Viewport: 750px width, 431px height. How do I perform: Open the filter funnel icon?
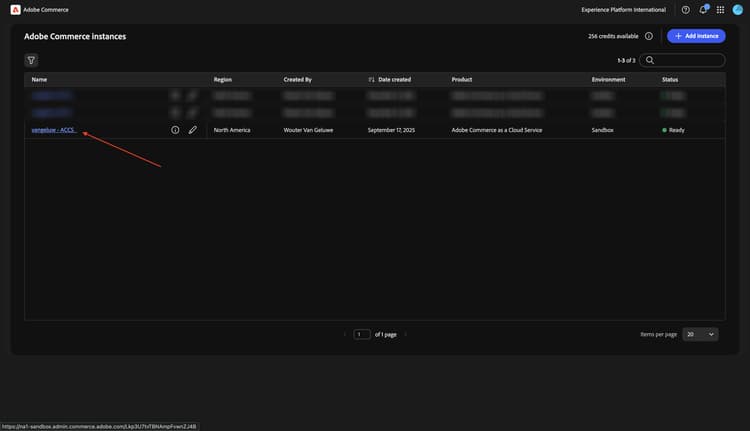[31, 60]
